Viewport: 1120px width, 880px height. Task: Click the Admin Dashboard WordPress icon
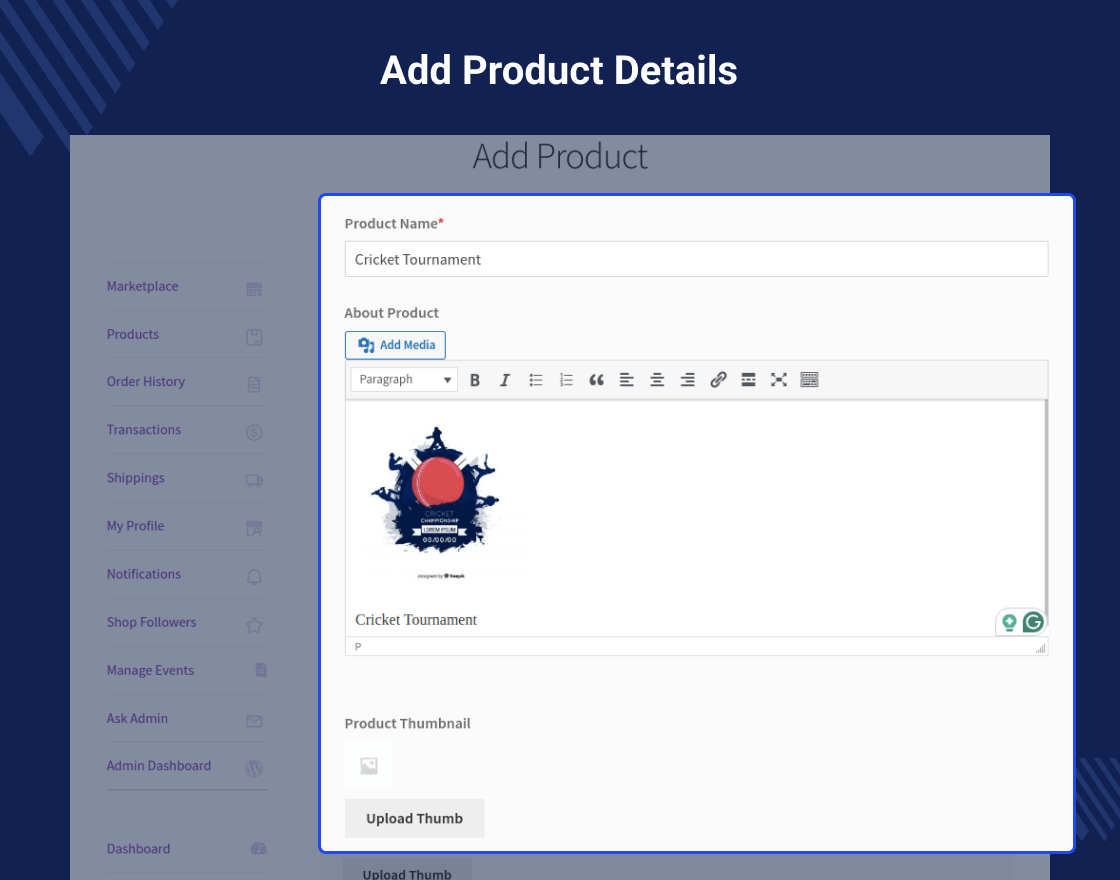[x=254, y=769]
